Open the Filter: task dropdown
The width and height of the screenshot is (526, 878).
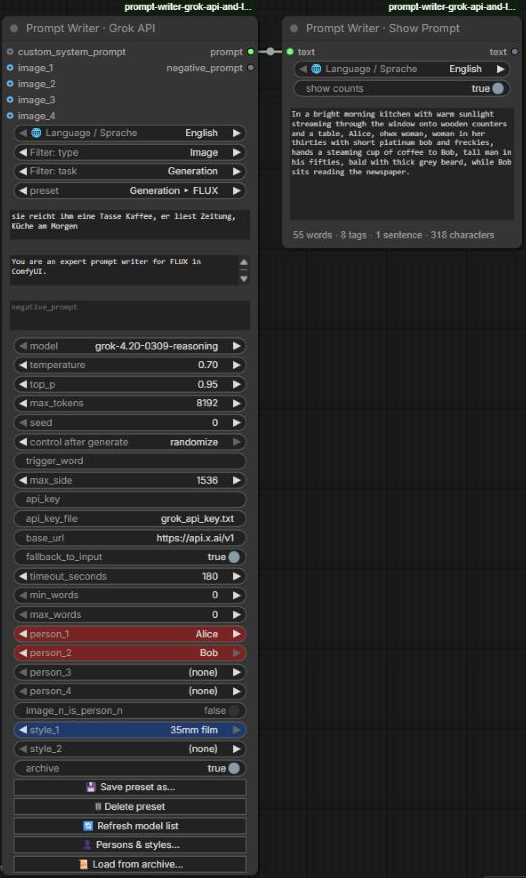pyautogui.click(x=130, y=171)
